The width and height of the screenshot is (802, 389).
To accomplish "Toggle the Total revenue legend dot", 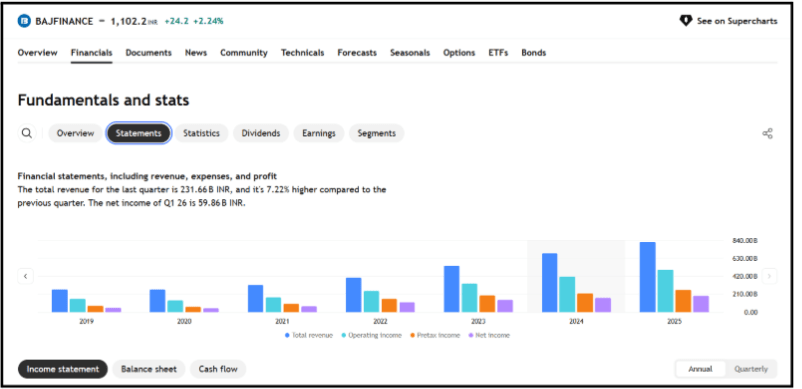I will 287,335.
